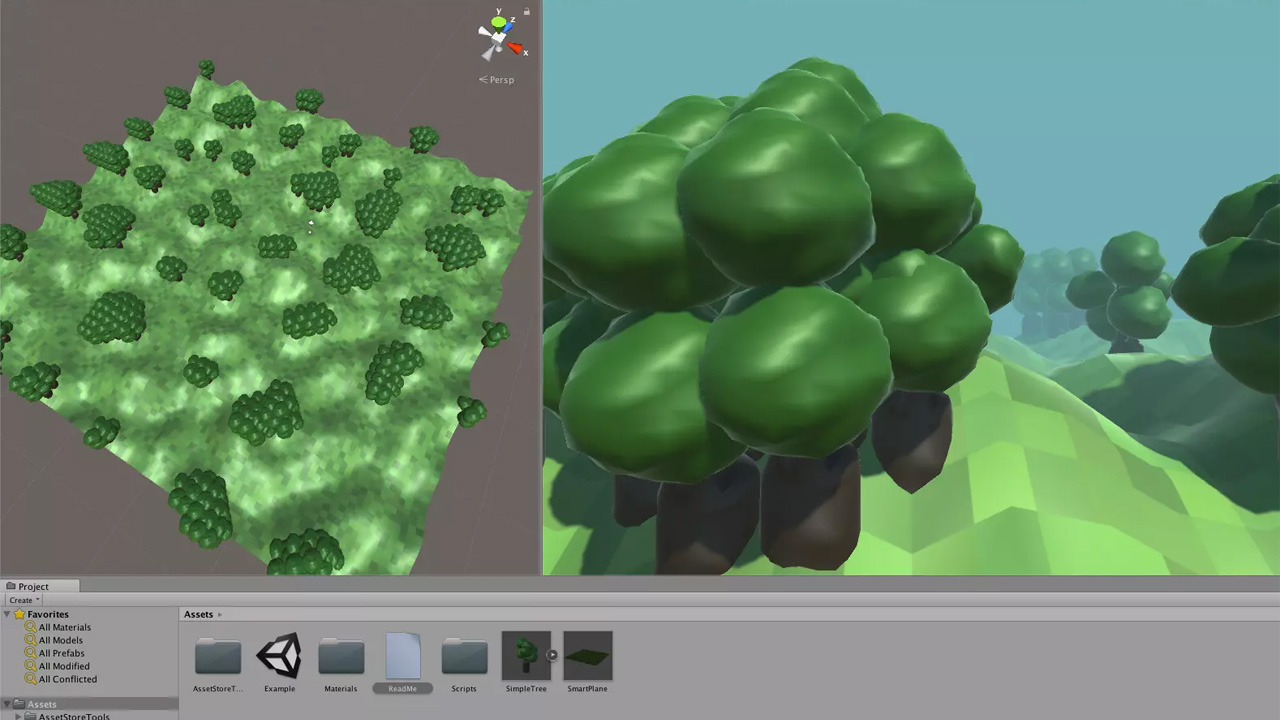Open All Materials saved search

coord(64,627)
